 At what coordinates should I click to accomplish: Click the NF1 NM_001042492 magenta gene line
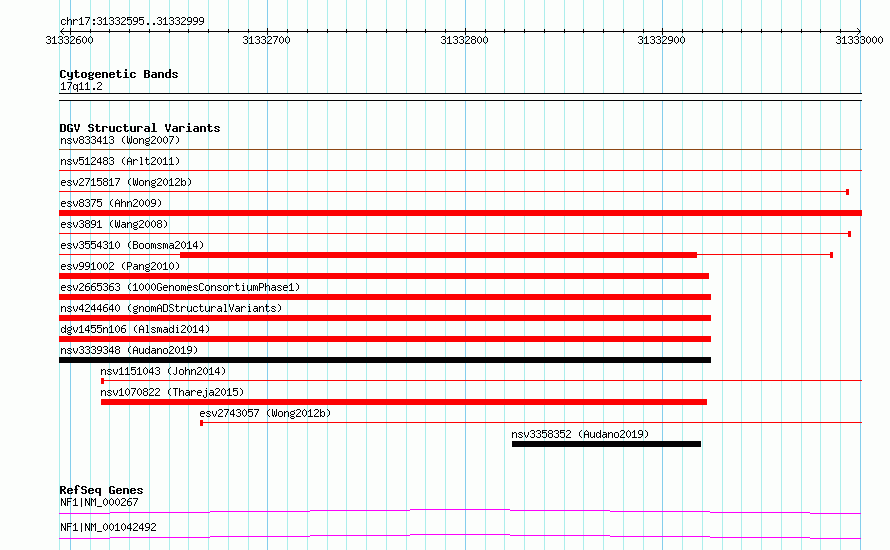tap(460, 536)
